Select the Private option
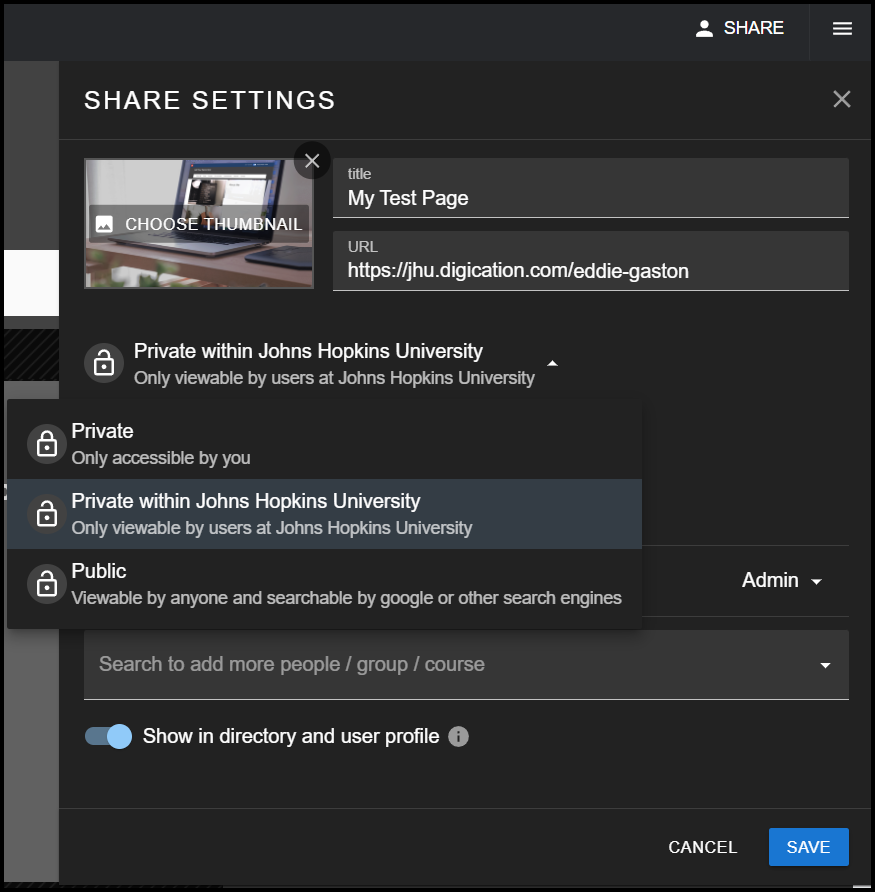This screenshot has width=875, height=892. tap(324, 444)
